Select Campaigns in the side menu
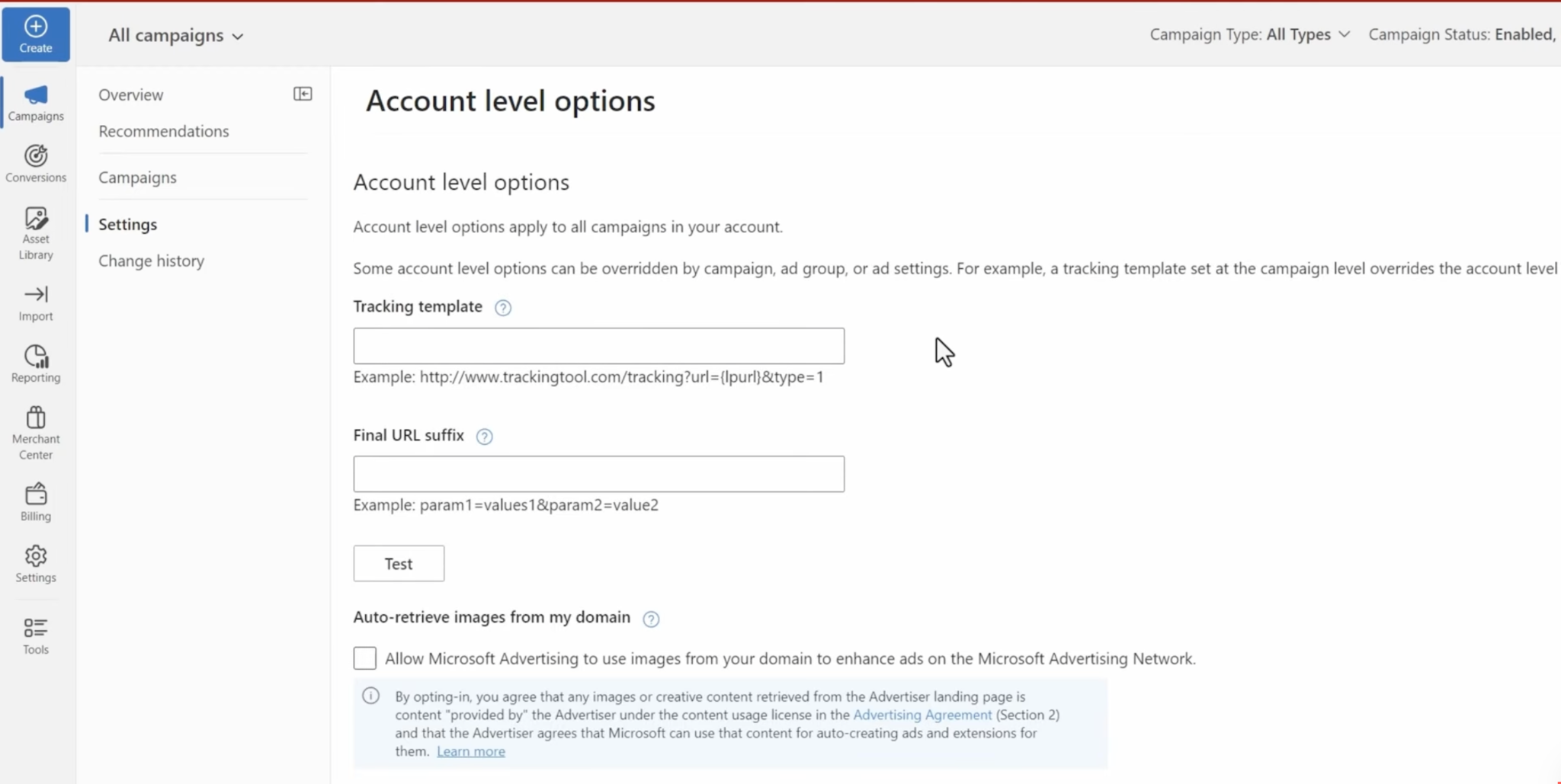This screenshot has height=784, width=1561. tap(137, 177)
